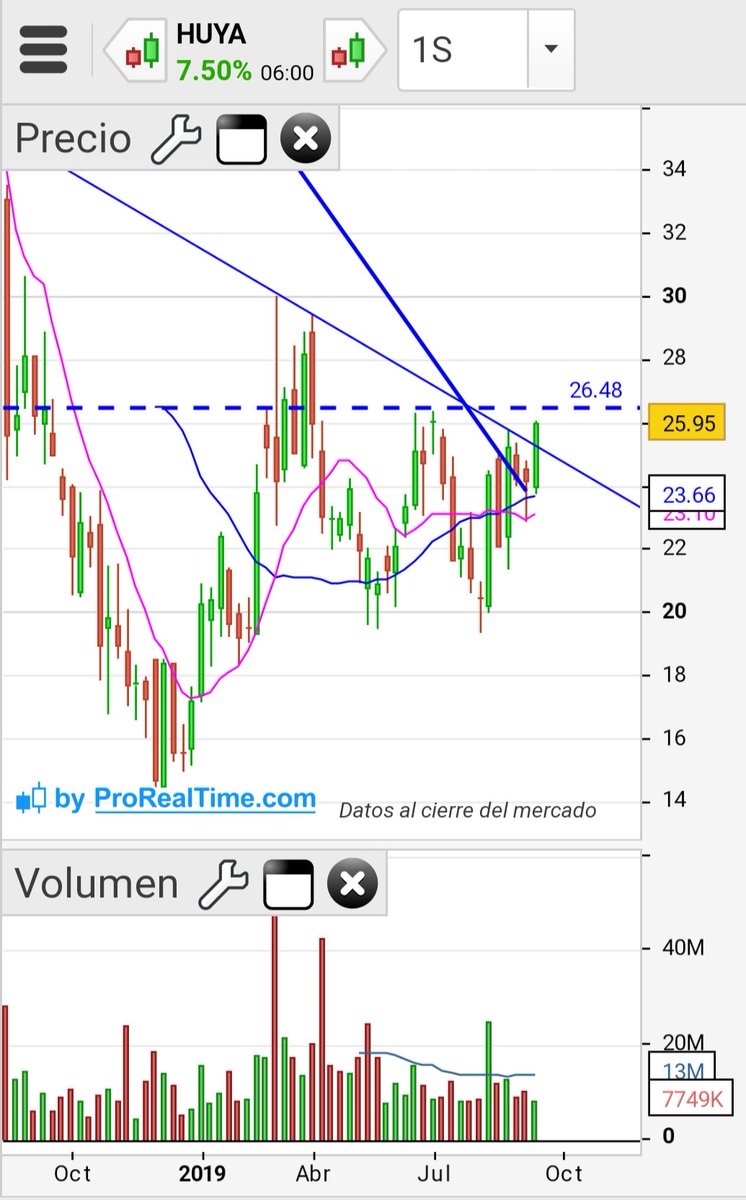The width and height of the screenshot is (746, 1200).
Task: Click the 40M volume axis label
Action: [682, 947]
